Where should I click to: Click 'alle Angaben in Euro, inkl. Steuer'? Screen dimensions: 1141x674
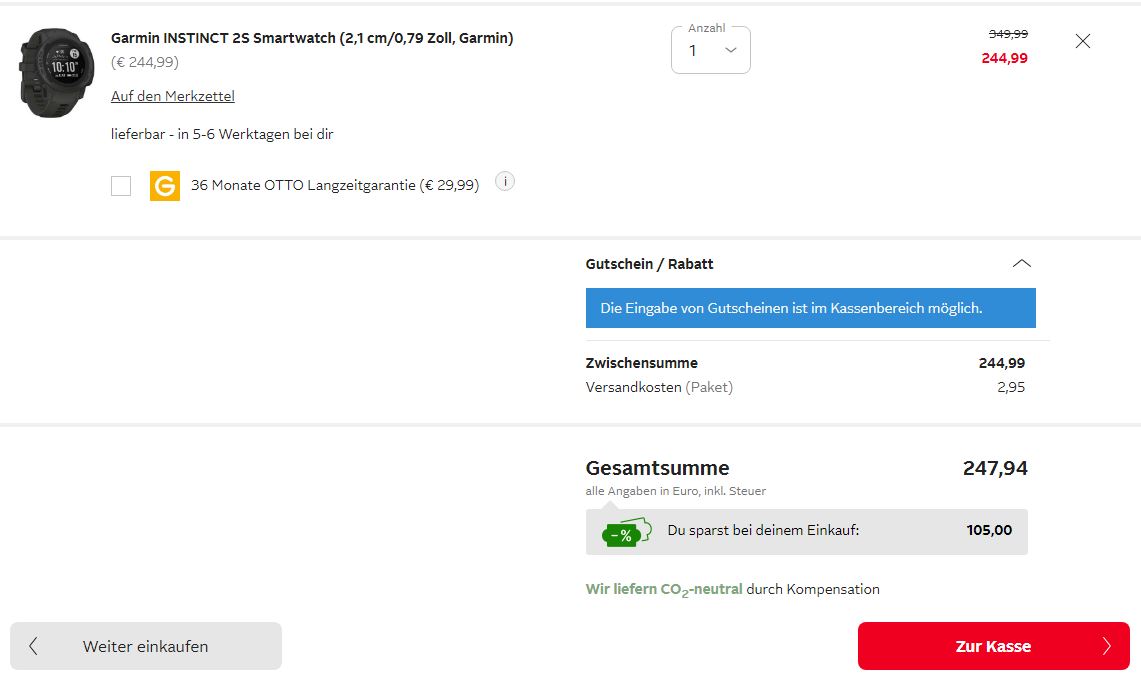[675, 491]
